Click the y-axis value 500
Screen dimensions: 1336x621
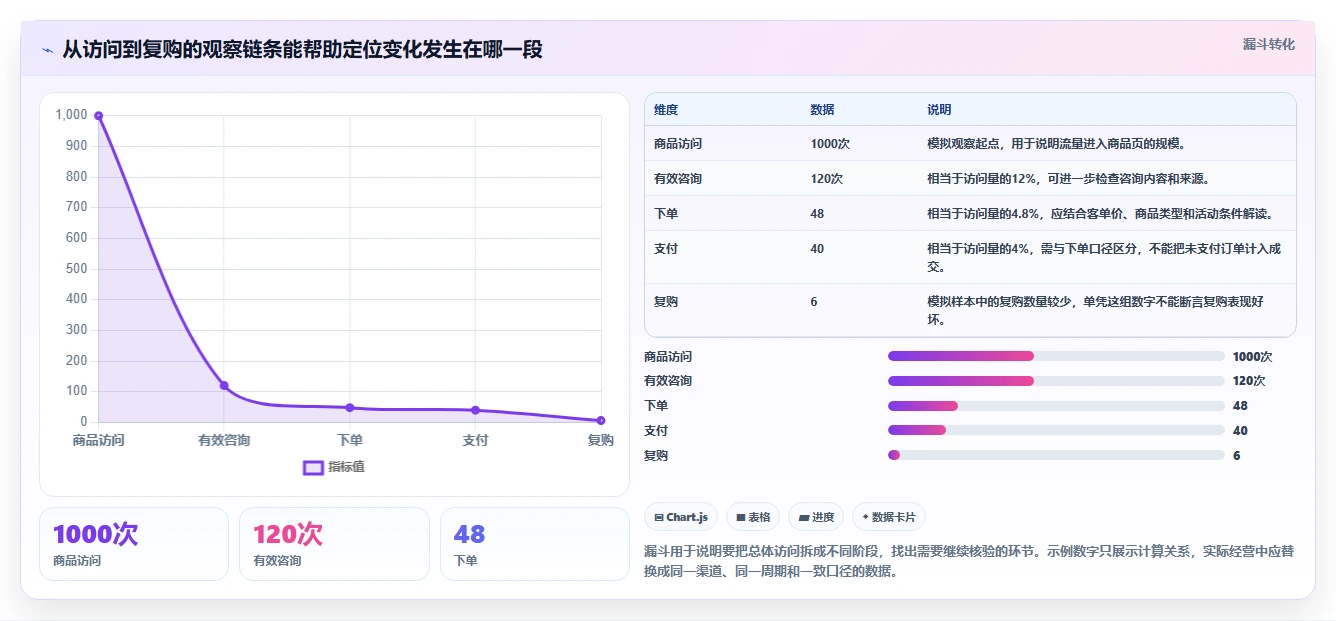[x=77, y=269]
